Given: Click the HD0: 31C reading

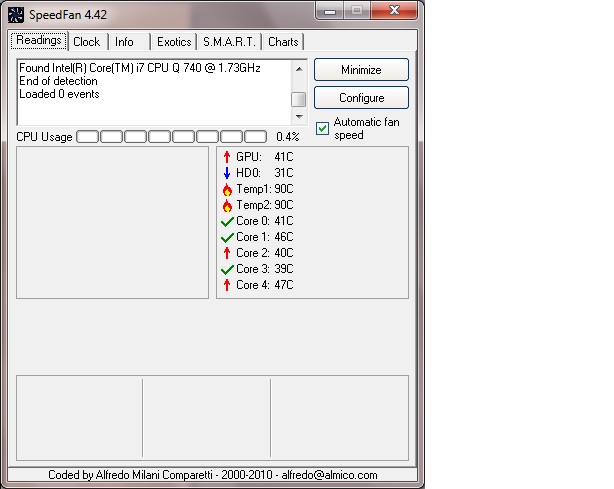Looking at the screenshot, I should click(264, 173).
